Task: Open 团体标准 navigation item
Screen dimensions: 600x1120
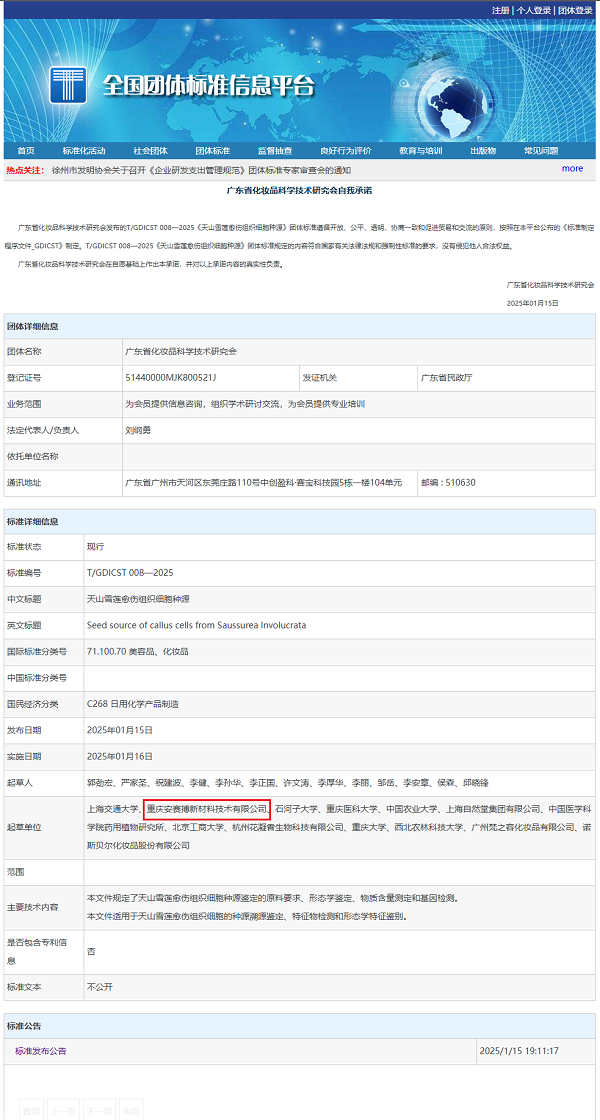Action: click(212, 151)
